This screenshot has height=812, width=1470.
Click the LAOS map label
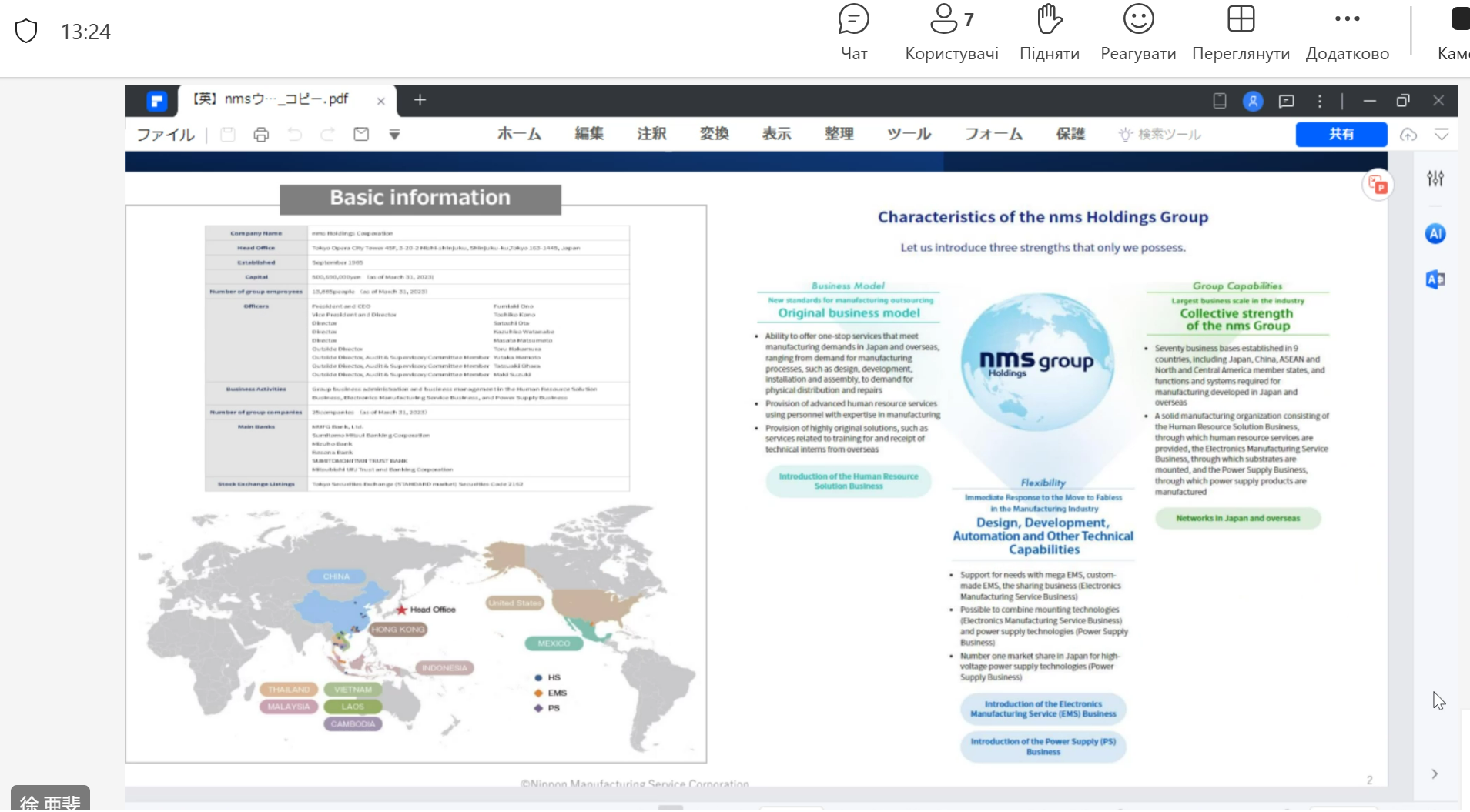pos(353,707)
